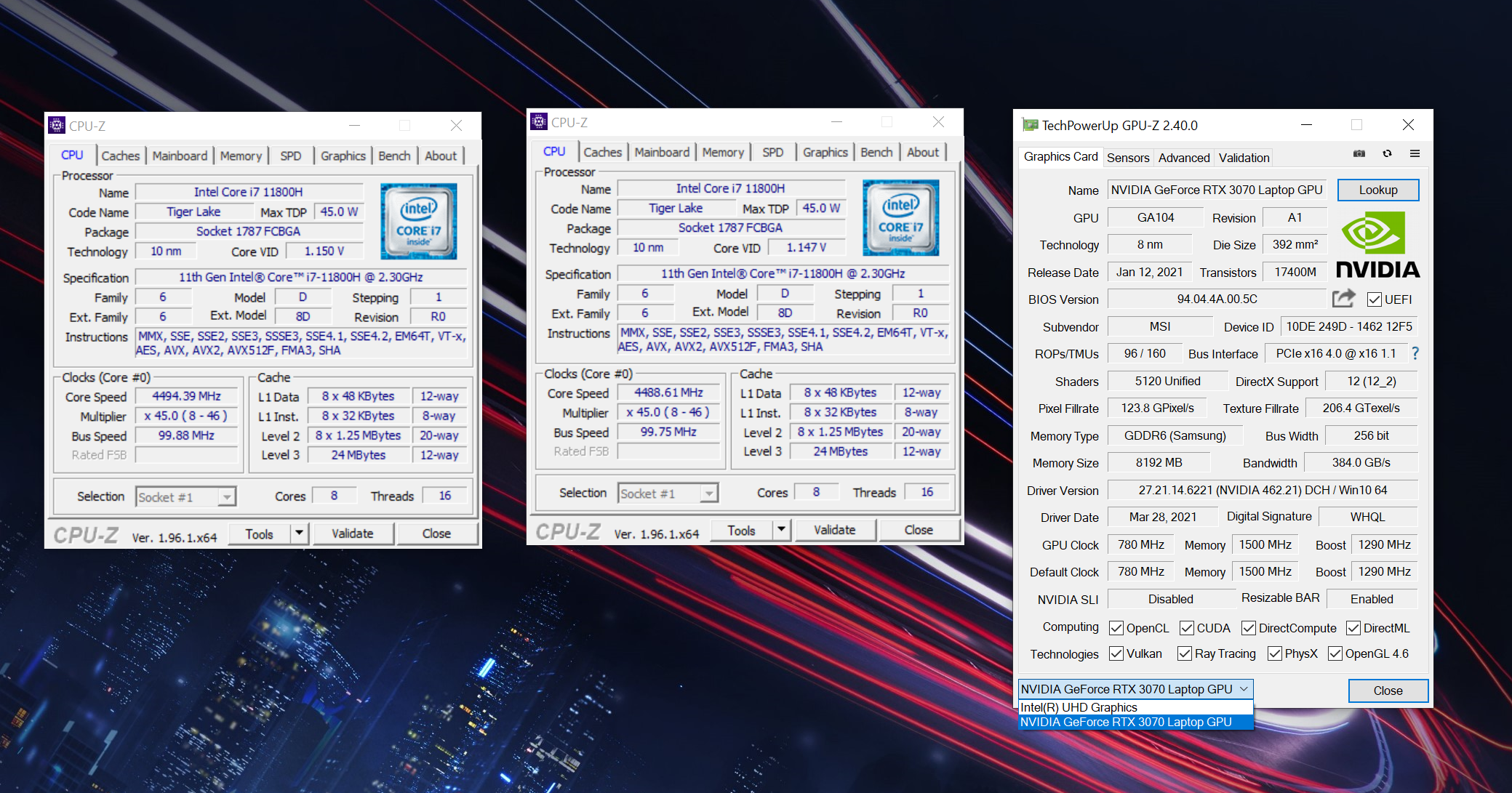This screenshot has height=793, width=1512.
Task: Open Memory tab in middle CPU-Z
Action: 723,152
